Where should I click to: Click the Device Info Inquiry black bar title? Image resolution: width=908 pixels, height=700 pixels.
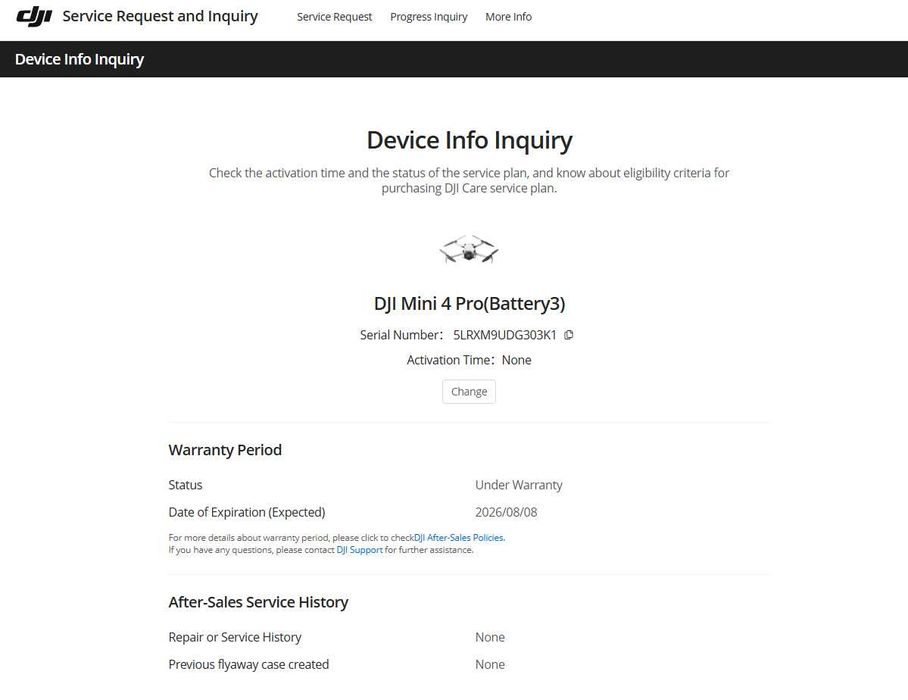point(79,59)
